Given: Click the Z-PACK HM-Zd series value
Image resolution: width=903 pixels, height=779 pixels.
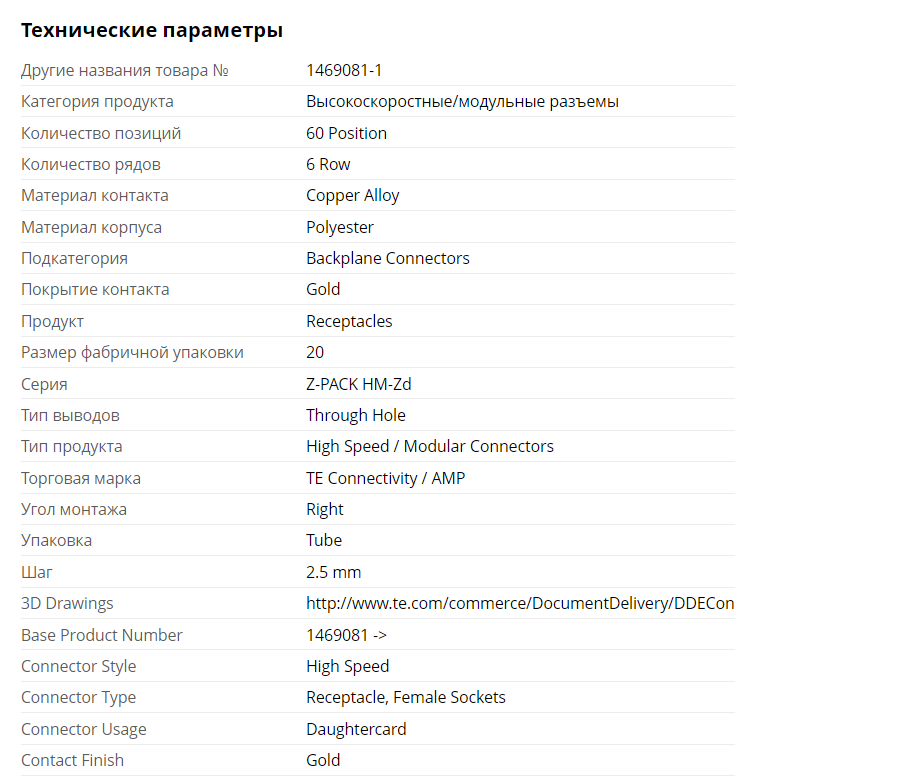Looking at the screenshot, I should tap(360, 384).
